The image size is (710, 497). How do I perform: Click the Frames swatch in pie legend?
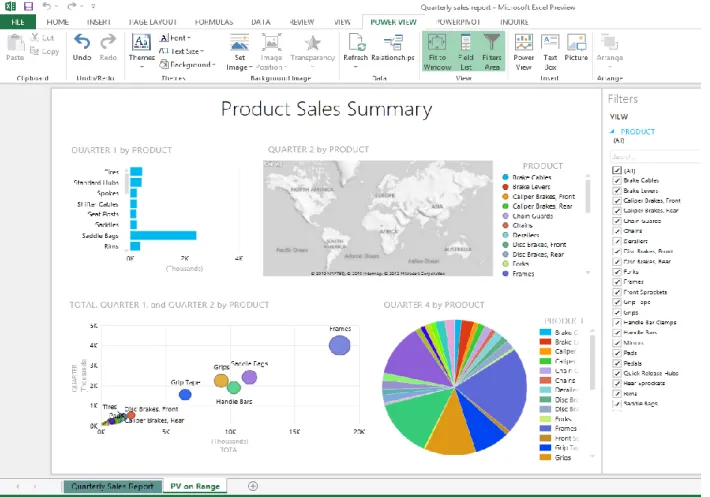click(545, 428)
